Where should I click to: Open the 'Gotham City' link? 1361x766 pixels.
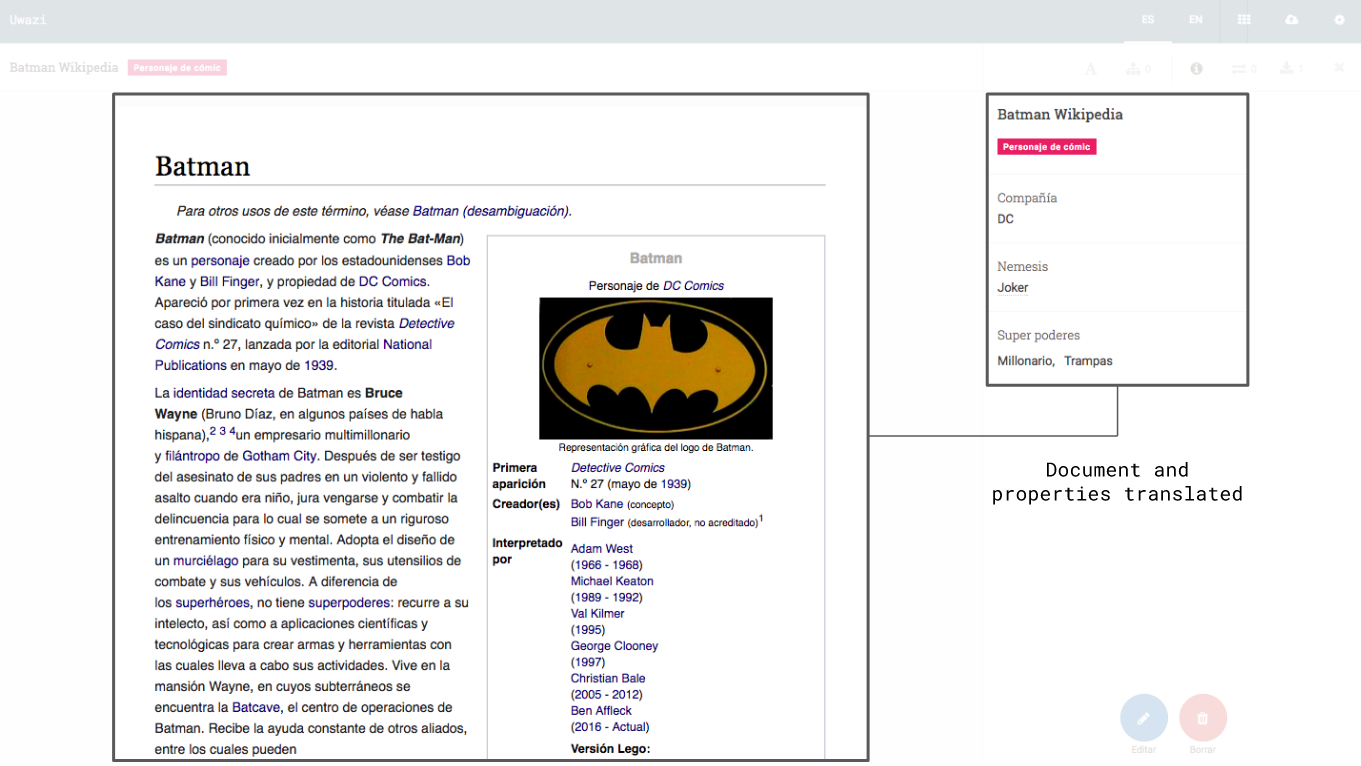pyautogui.click(x=279, y=456)
